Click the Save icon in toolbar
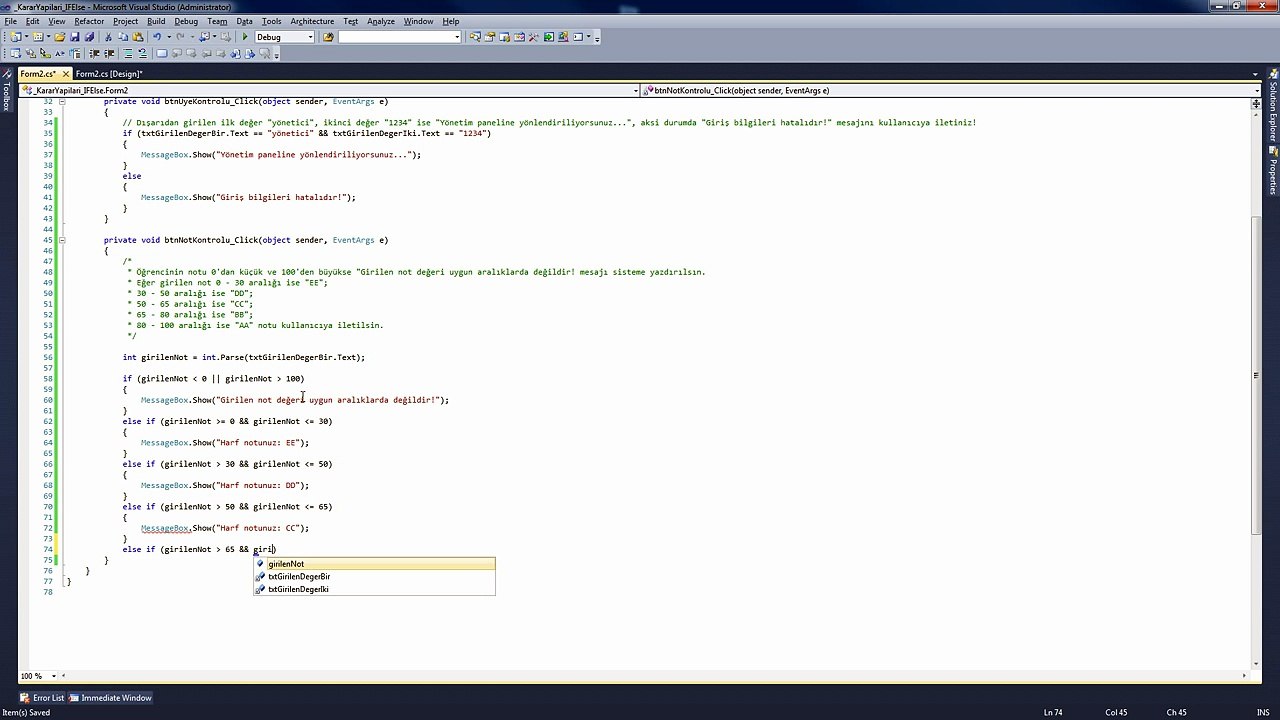The width and height of the screenshot is (1280, 720). [75, 37]
